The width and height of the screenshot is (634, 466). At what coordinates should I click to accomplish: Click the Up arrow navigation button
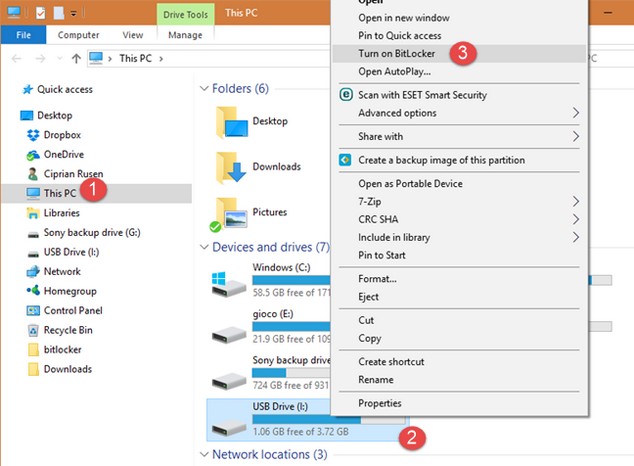(76, 58)
